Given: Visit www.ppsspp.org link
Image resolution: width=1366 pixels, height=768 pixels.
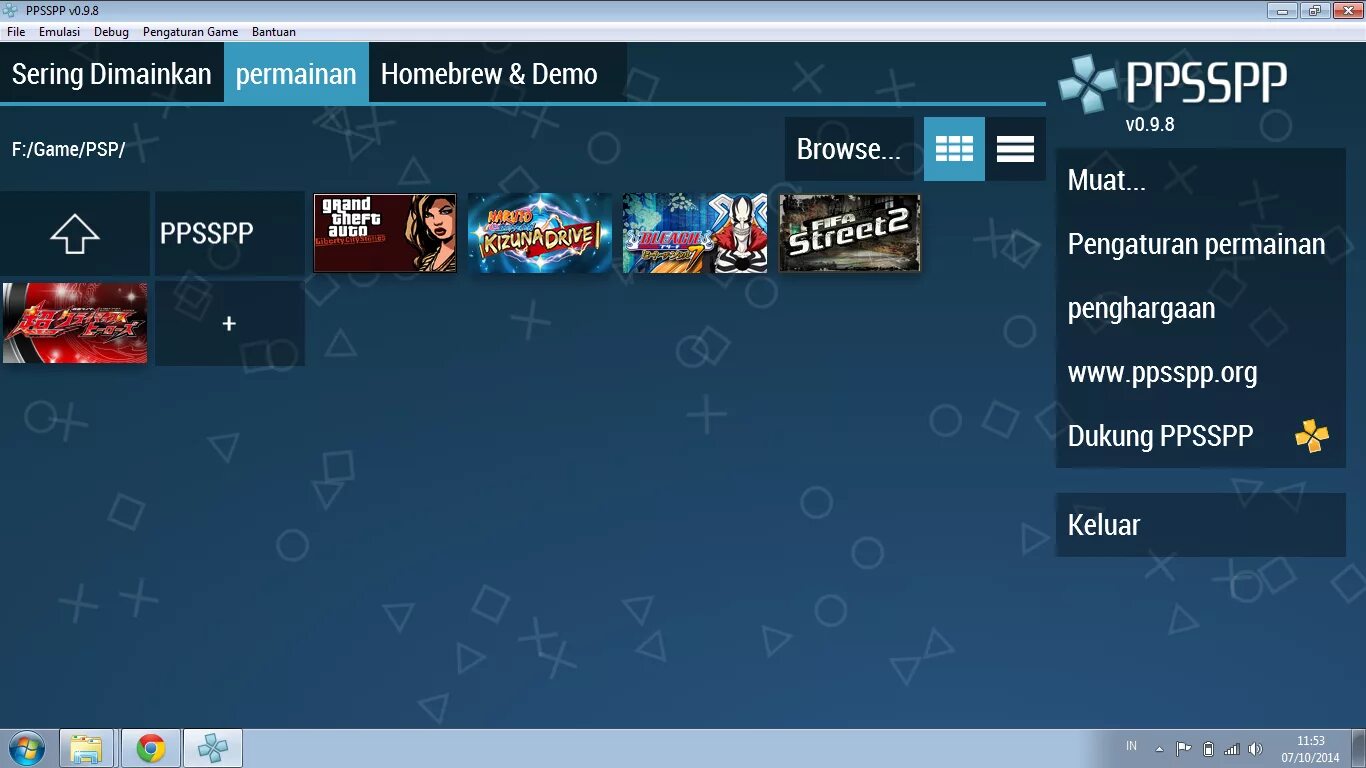Looking at the screenshot, I should (1200, 372).
